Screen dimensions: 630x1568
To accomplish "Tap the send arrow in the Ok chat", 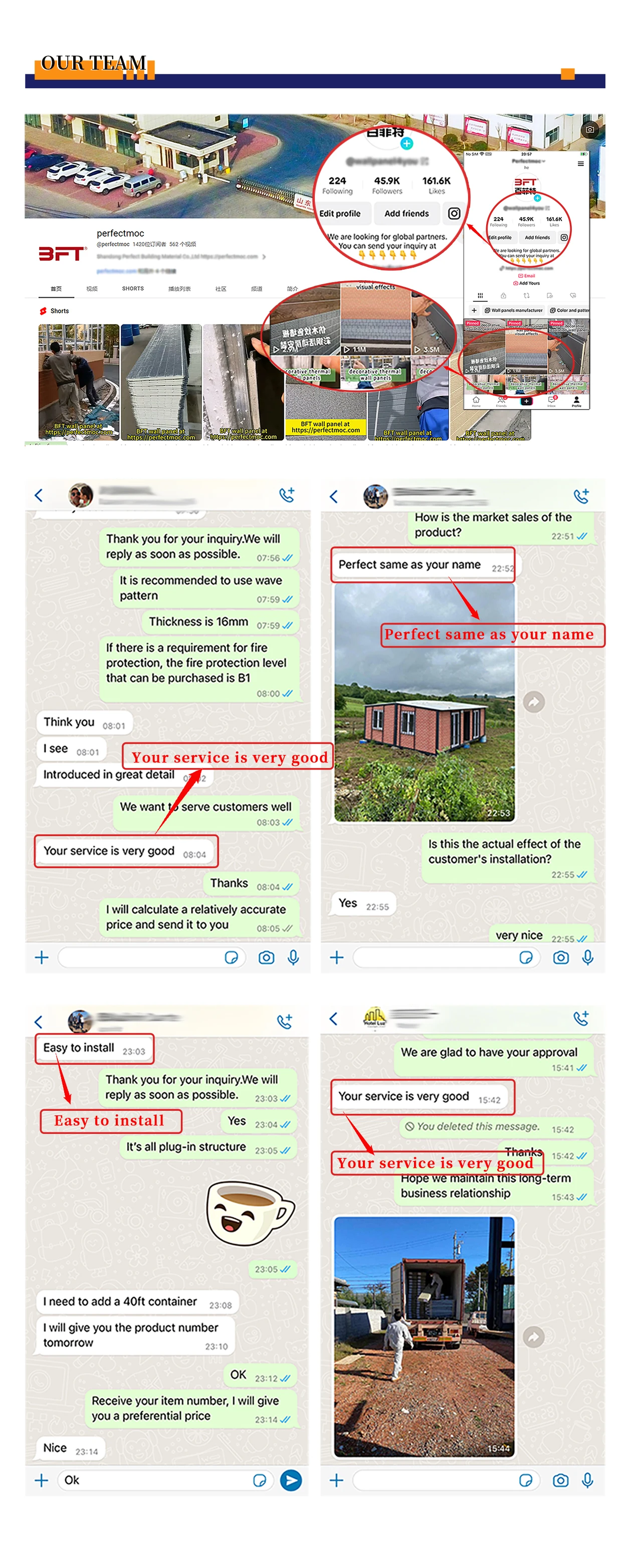I will (291, 1480).
